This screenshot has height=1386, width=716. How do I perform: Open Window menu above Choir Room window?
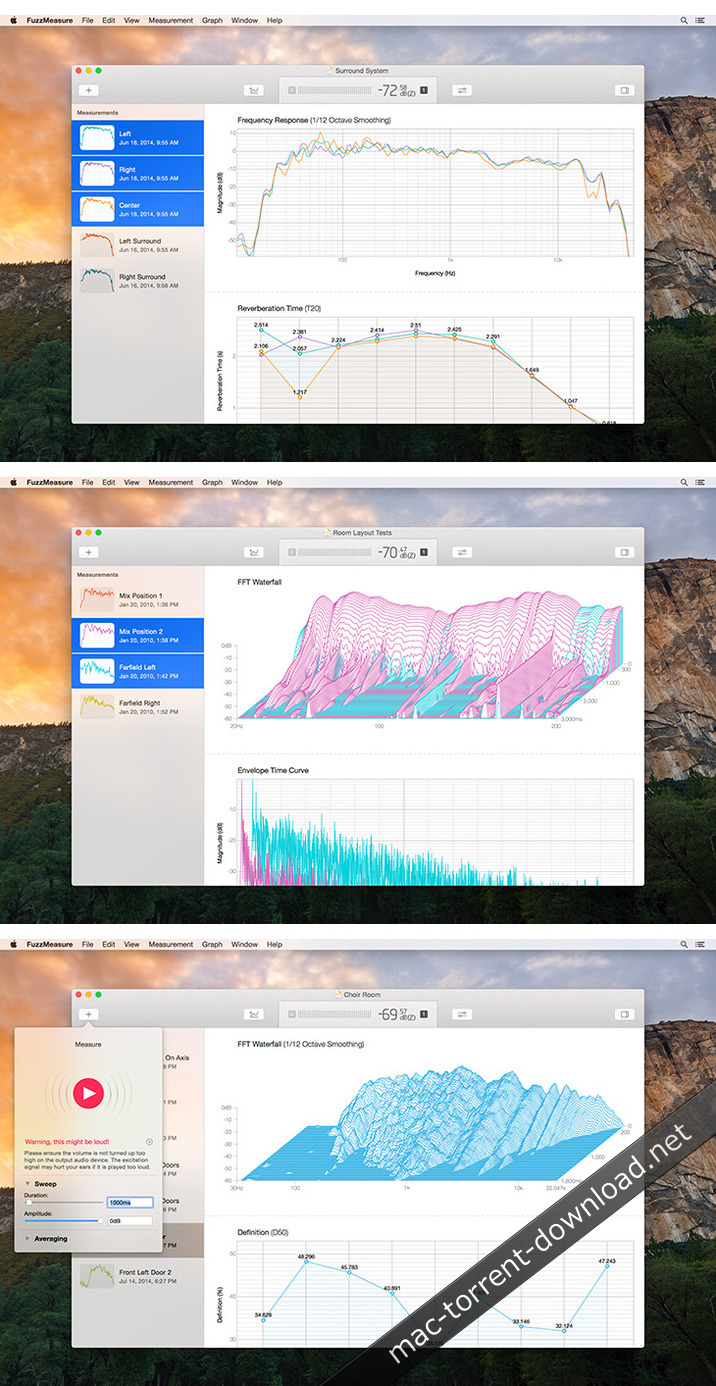(x=244, y=944)
